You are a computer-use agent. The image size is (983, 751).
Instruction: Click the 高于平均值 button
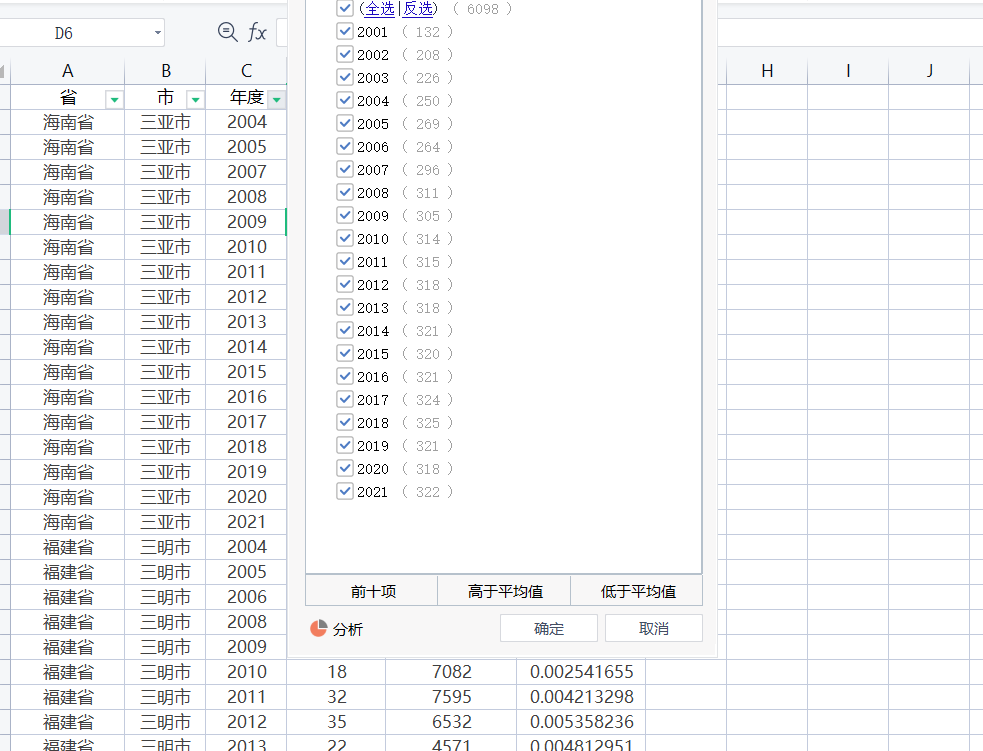[x=505, y=591]
